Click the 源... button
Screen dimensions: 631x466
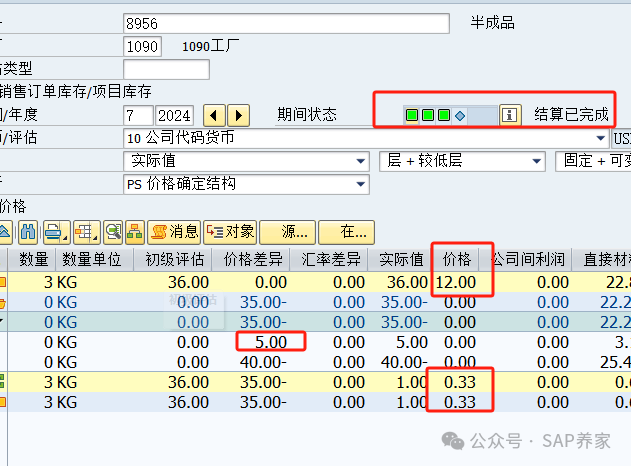click(x=287, y=232)
